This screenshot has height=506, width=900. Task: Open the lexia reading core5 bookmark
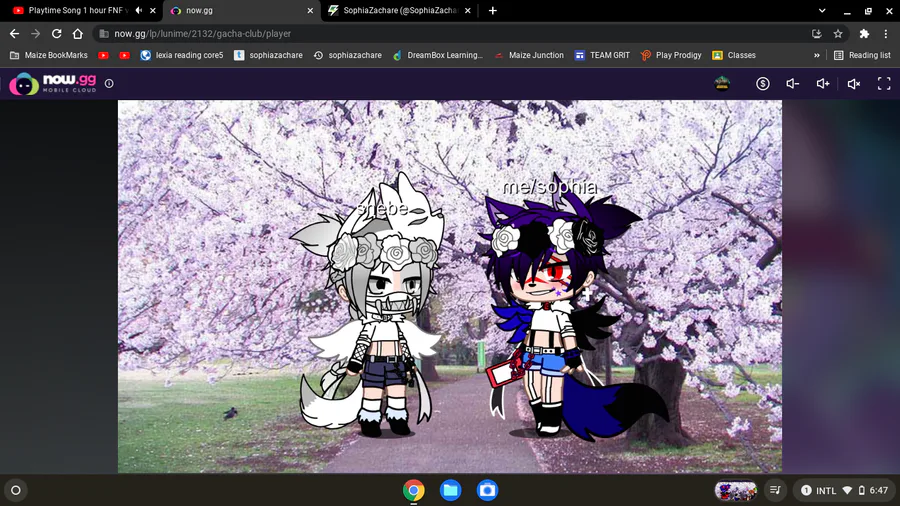(182, 55)
